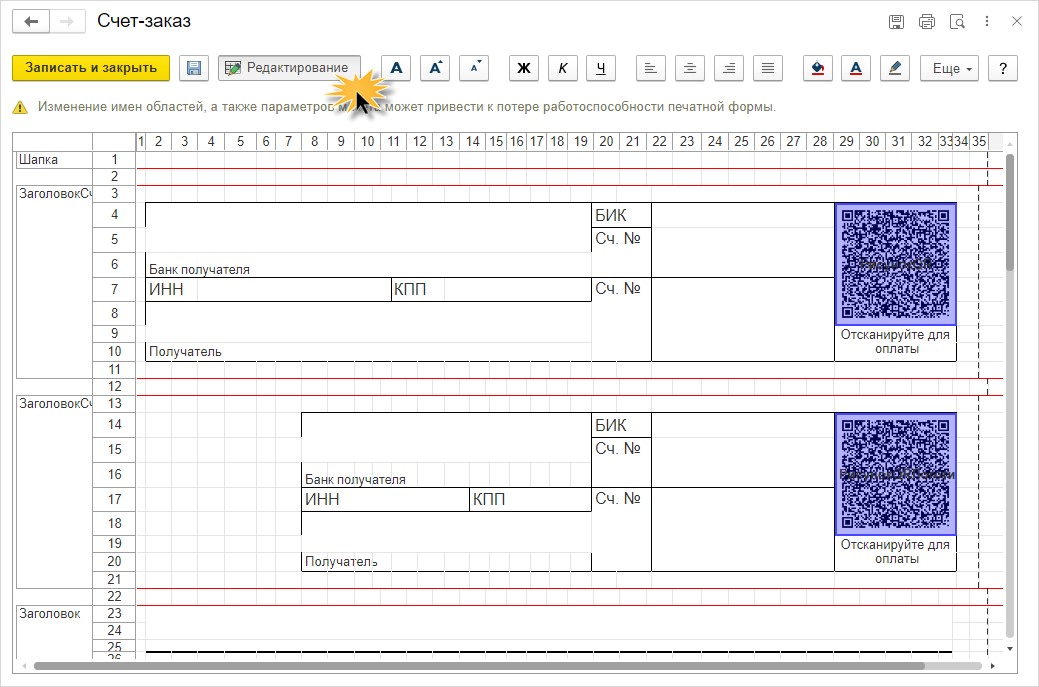Open font settings with the A icon
Screen dimensions: 1039x687
point(396,68)
